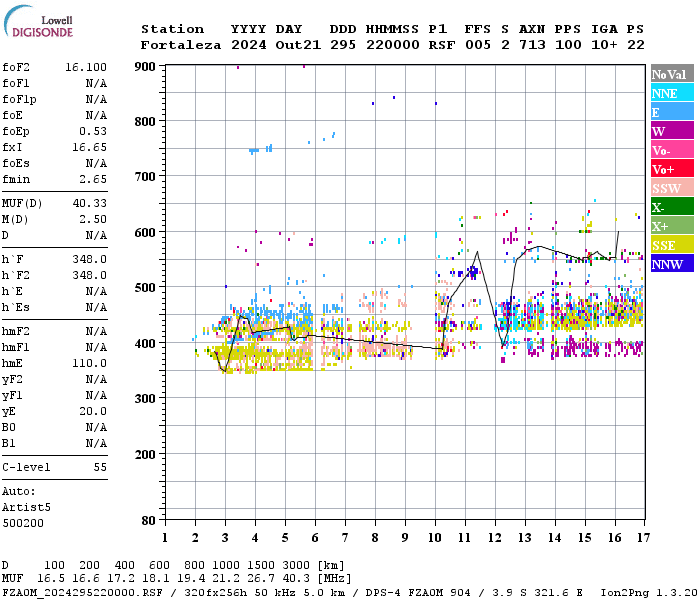The width and height of the screenshot is (700, 600).
Task: Select the 220000 time value
Action: coord(393,45)
